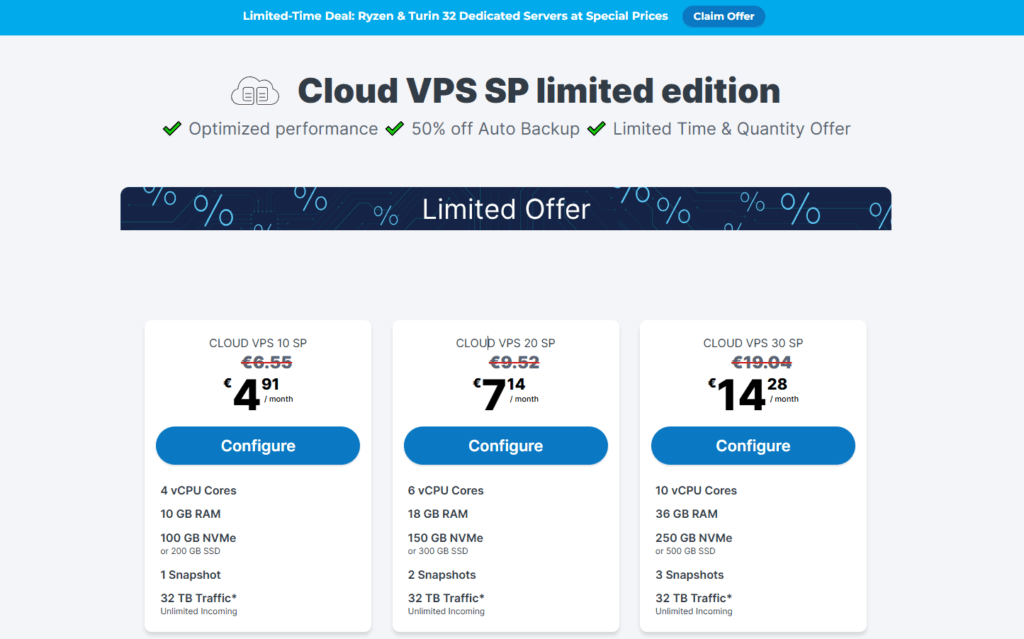
Task: Click the Ryzen & Turin dedicated servers deal text
Action: pyautogui.click(x=455, y=16)
